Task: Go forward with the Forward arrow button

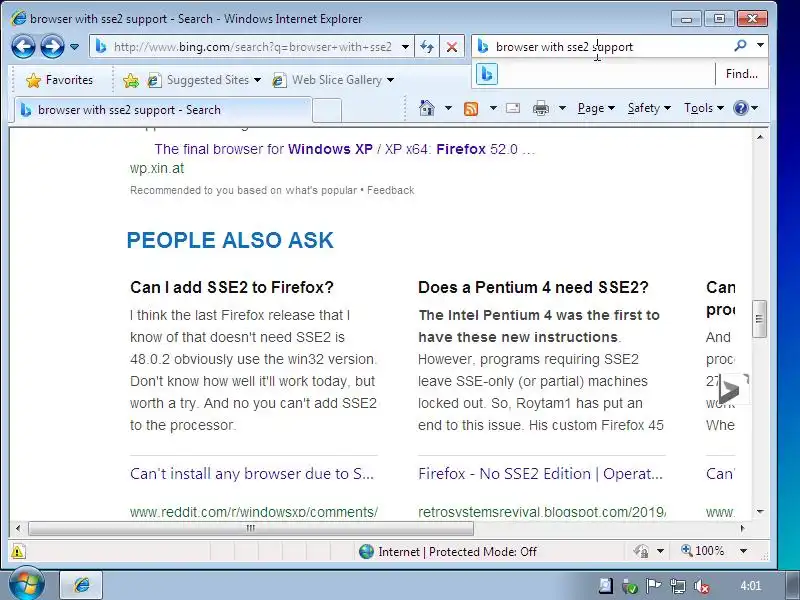Action: (52, 47)
